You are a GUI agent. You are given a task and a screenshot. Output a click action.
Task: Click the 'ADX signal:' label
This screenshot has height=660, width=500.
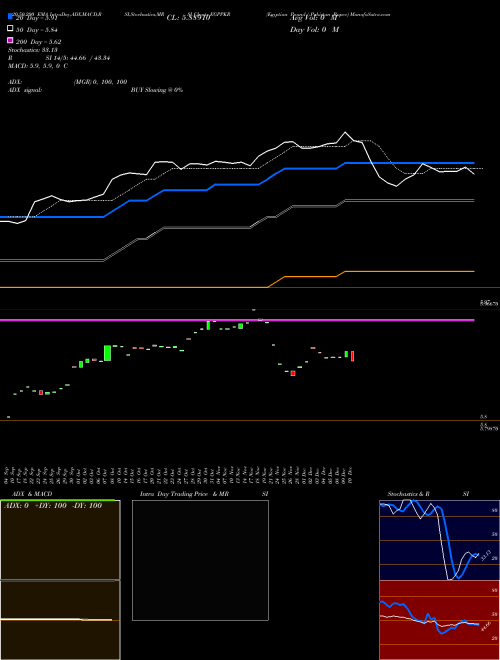[25, 90]
